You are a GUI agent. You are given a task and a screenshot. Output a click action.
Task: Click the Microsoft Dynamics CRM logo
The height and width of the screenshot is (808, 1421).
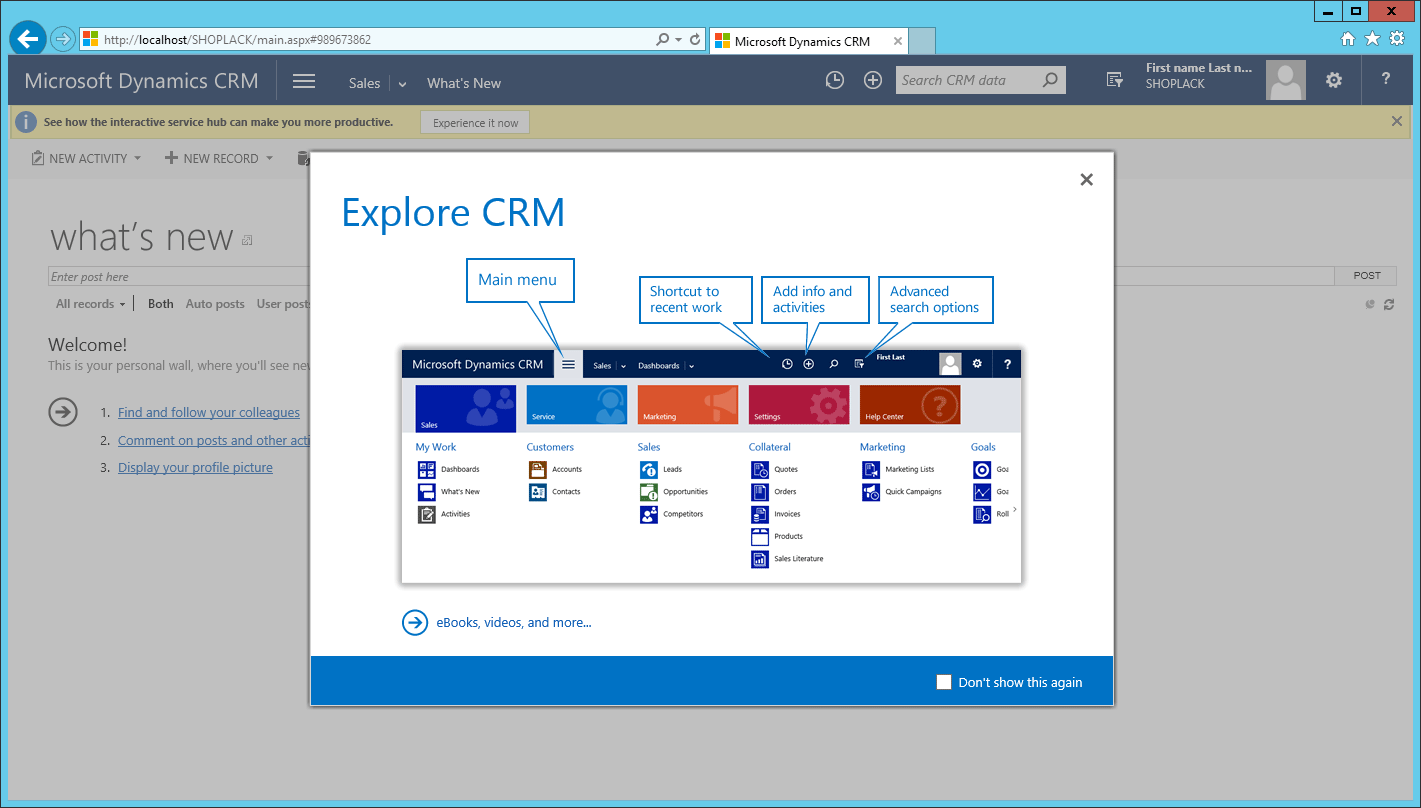[141, 81]
